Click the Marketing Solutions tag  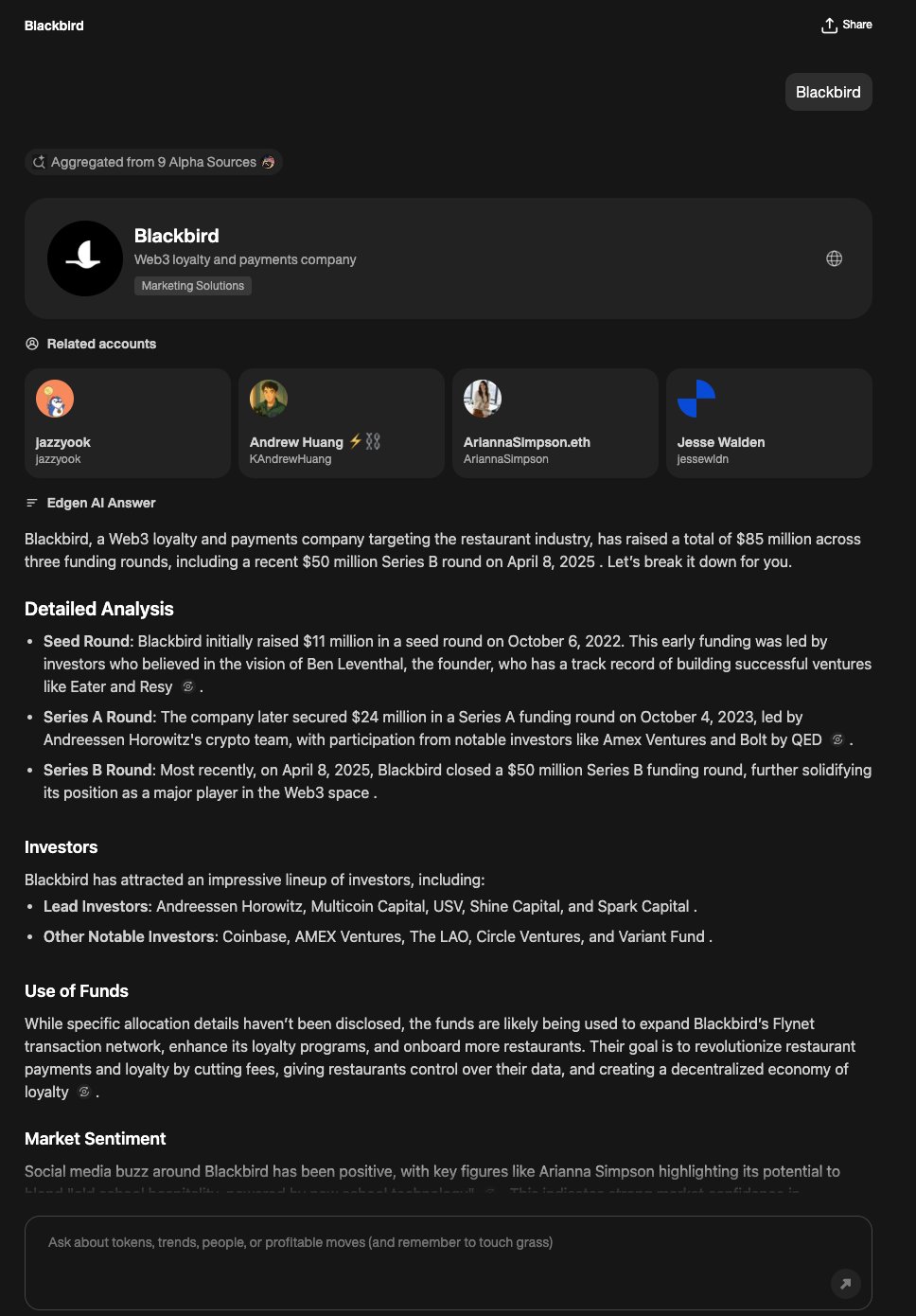193,286
